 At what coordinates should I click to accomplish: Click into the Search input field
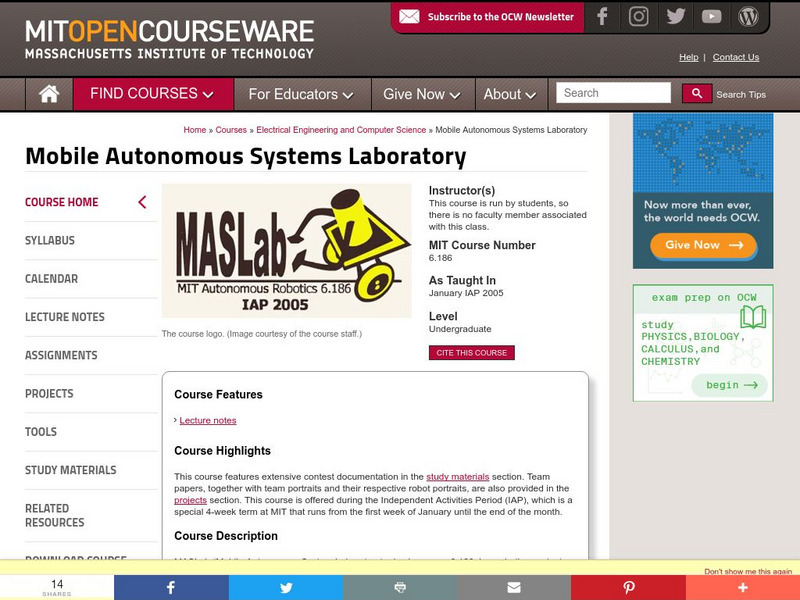613,93
